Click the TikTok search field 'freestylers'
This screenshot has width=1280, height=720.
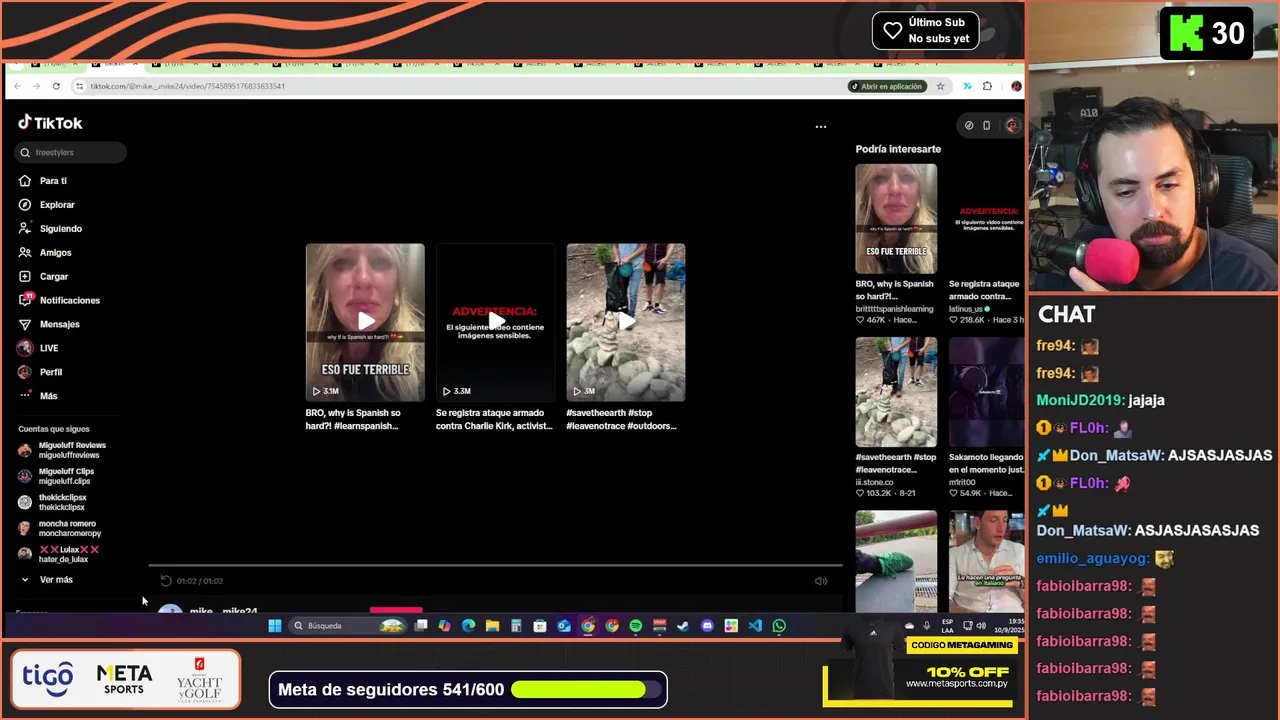(x=70, y=153)
